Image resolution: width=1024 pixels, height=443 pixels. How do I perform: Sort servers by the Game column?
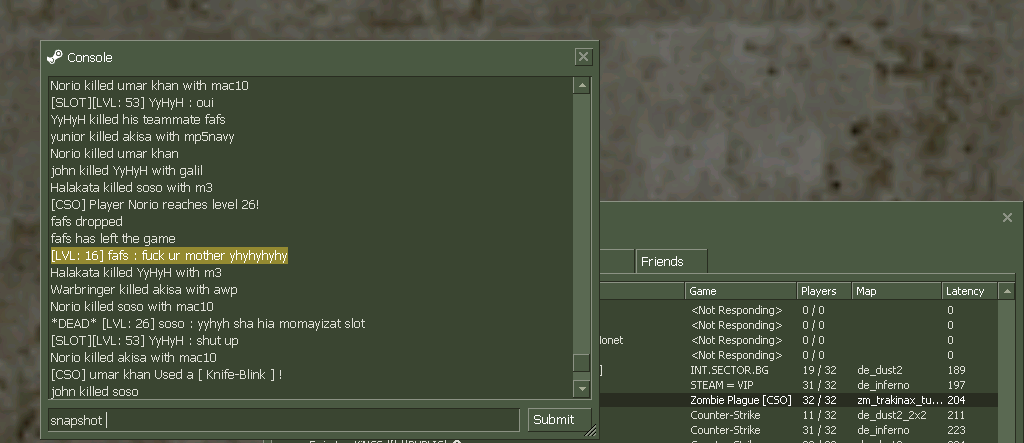click(x=739, y=291)
